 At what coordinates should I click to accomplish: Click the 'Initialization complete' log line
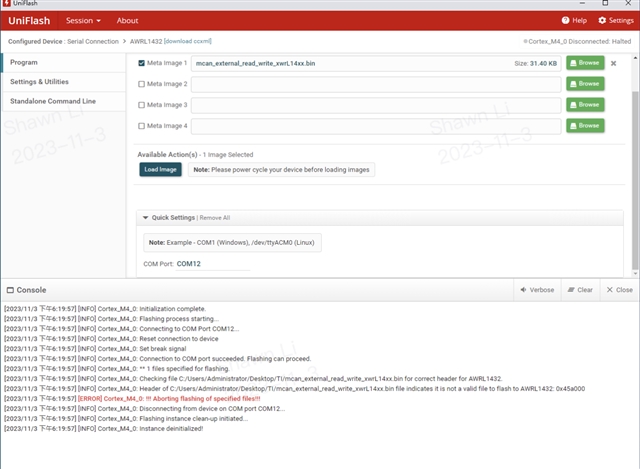click(105, 309)
